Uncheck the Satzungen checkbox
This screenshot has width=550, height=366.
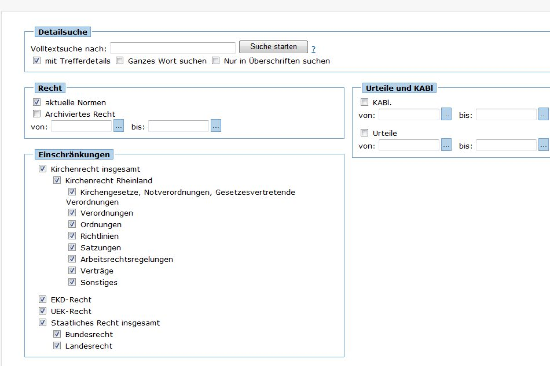72,247
